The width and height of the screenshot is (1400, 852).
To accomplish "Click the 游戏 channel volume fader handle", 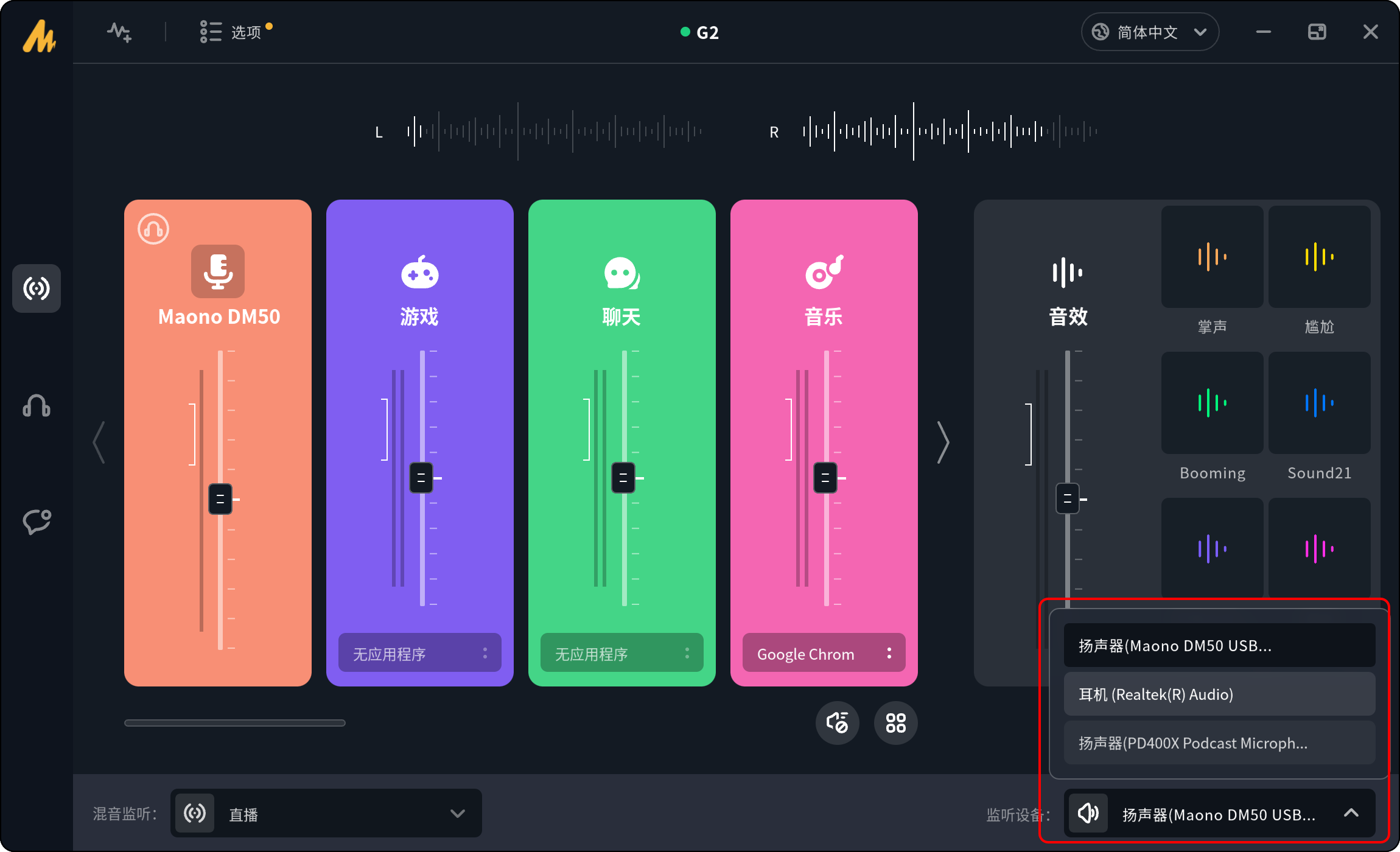I will [421, 478].
